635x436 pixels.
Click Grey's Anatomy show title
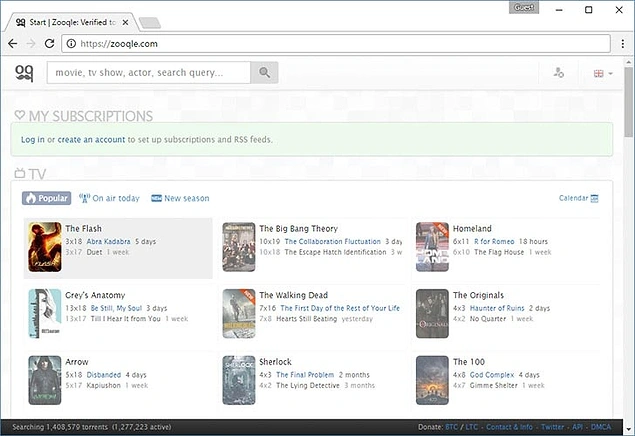tap(95, 295)
